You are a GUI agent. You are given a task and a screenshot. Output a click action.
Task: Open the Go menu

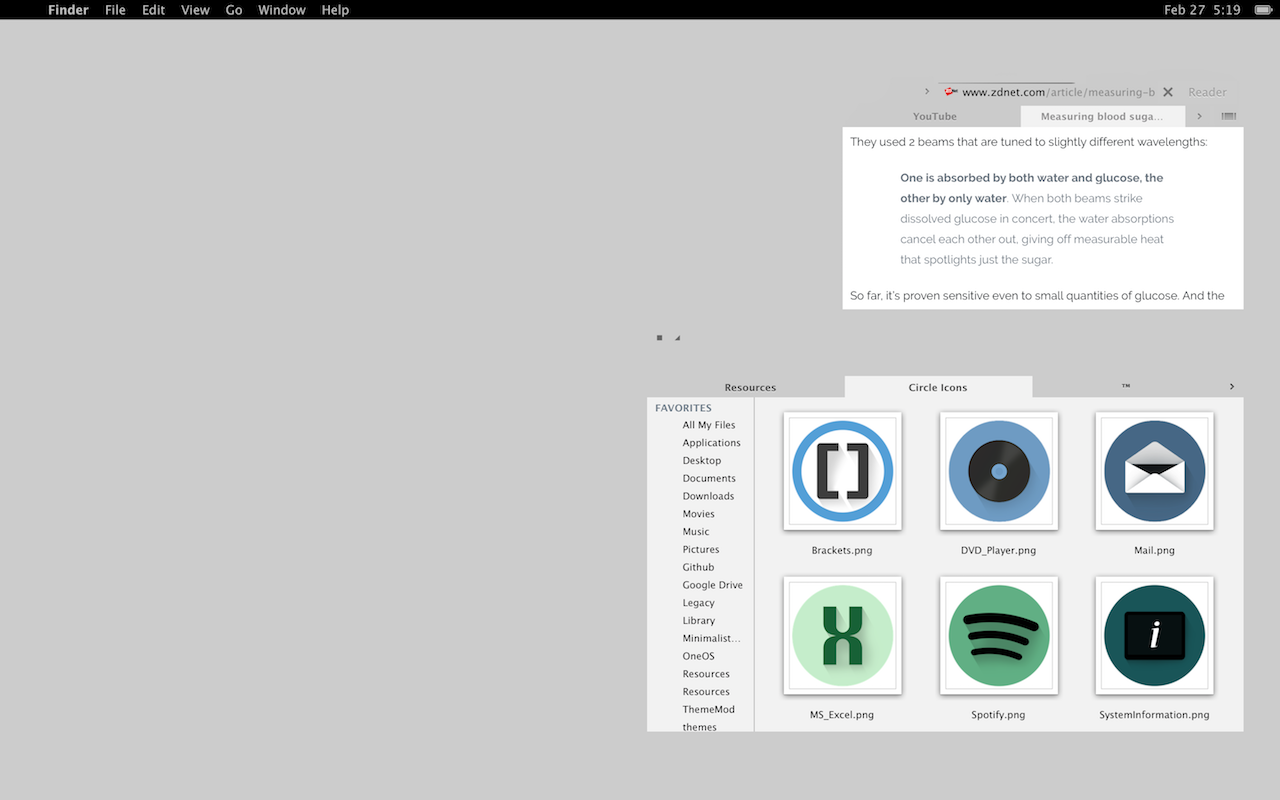coord(234,10)
